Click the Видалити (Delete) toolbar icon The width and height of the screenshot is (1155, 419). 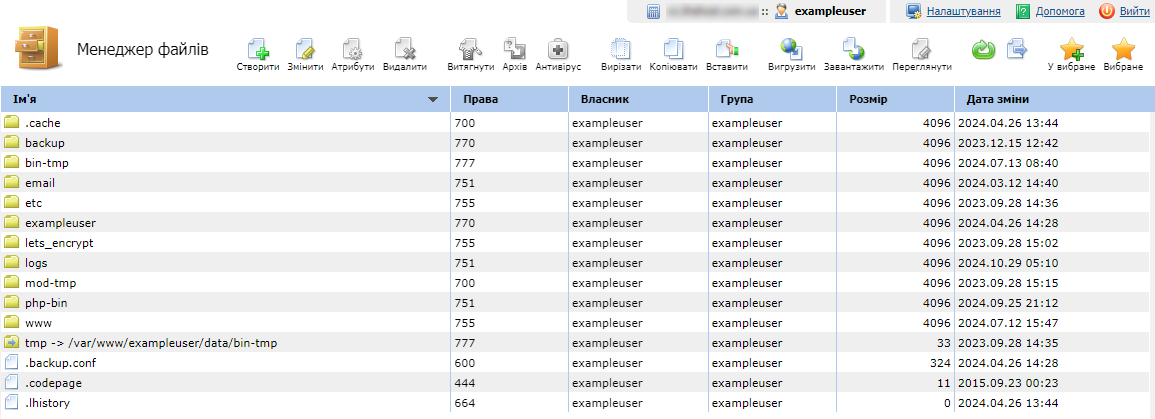pyautogui.click(x=405, y=49)
